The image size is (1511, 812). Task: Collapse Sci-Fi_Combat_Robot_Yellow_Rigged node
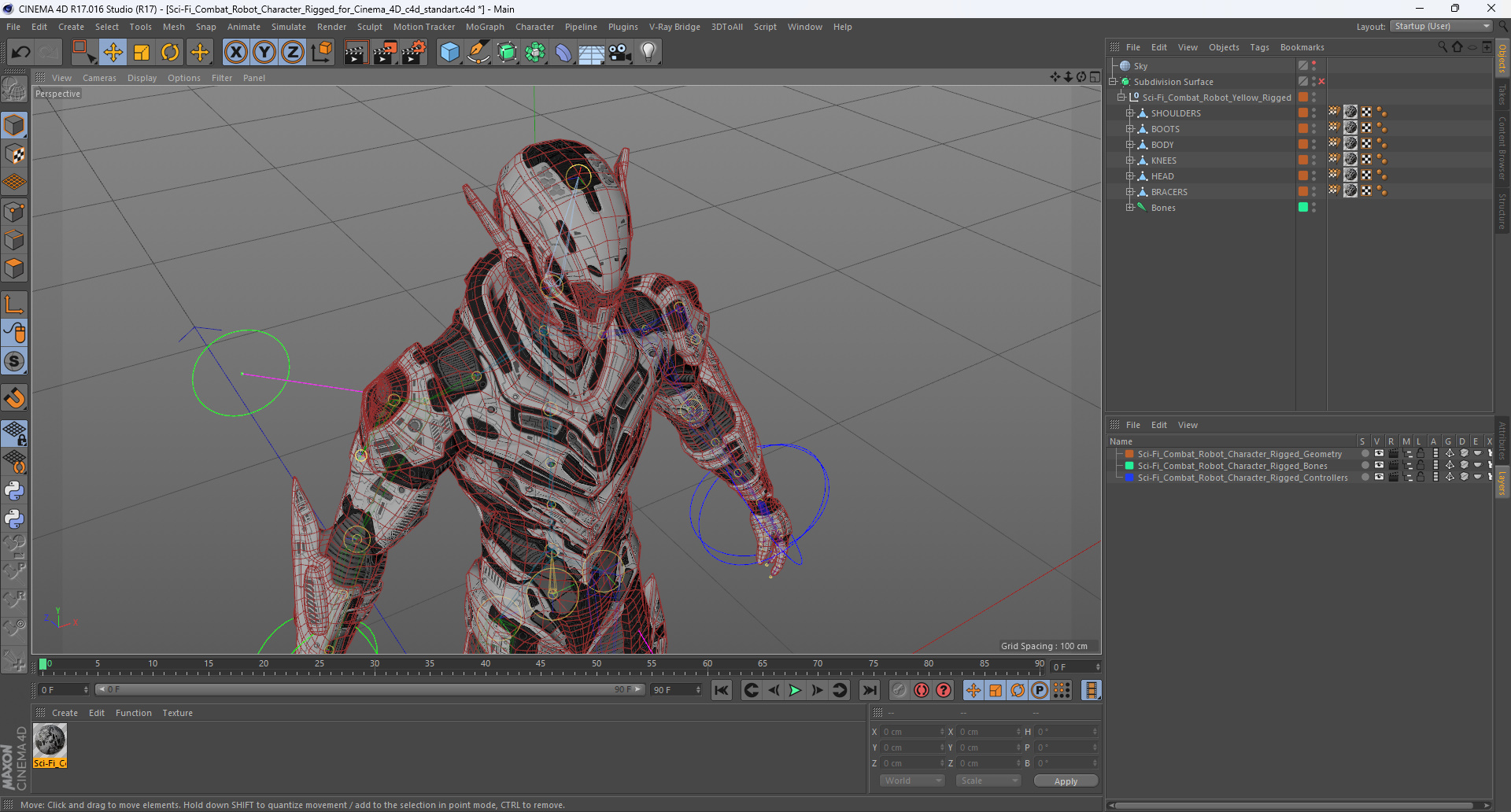(x=1121, y=98)
